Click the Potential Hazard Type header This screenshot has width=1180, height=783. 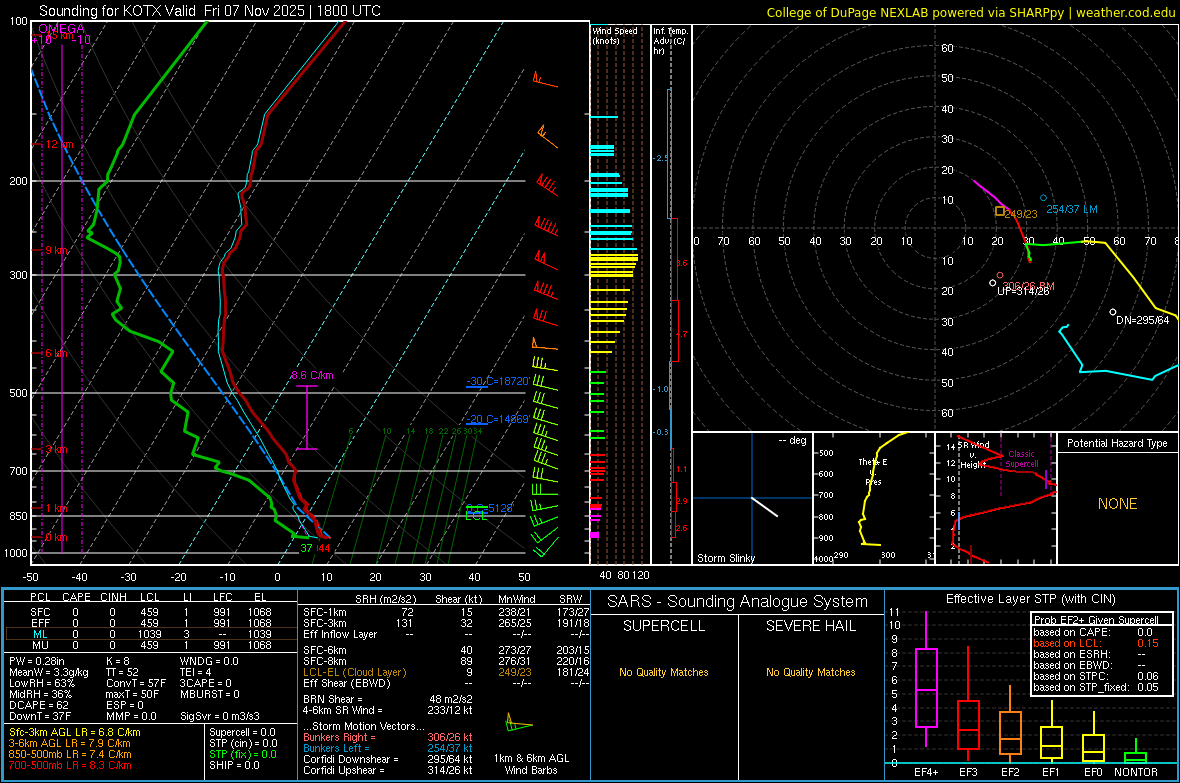click(x=1117, y=443)
